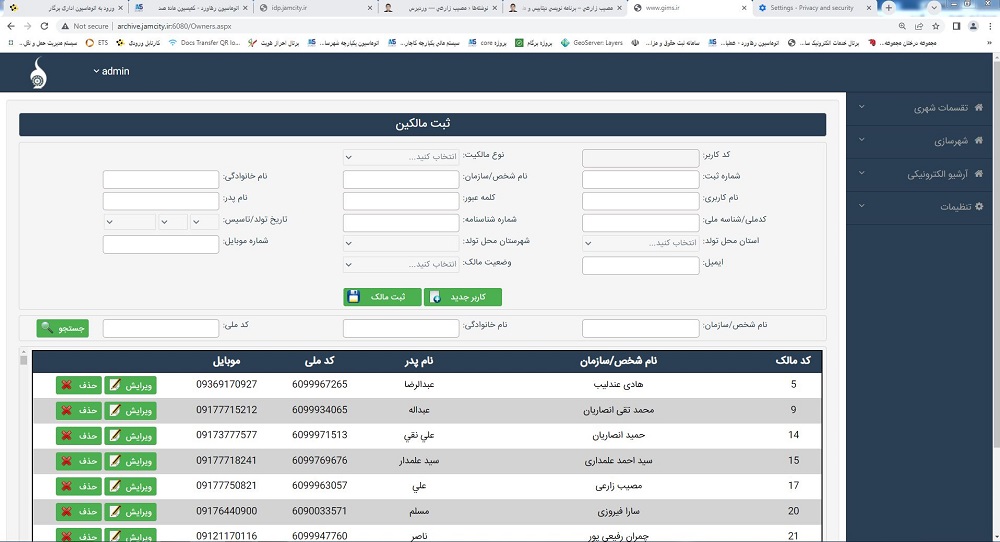Edit the حمید انصاریان row
This screenshot has width=1000, height=542.
coord(130,436)
